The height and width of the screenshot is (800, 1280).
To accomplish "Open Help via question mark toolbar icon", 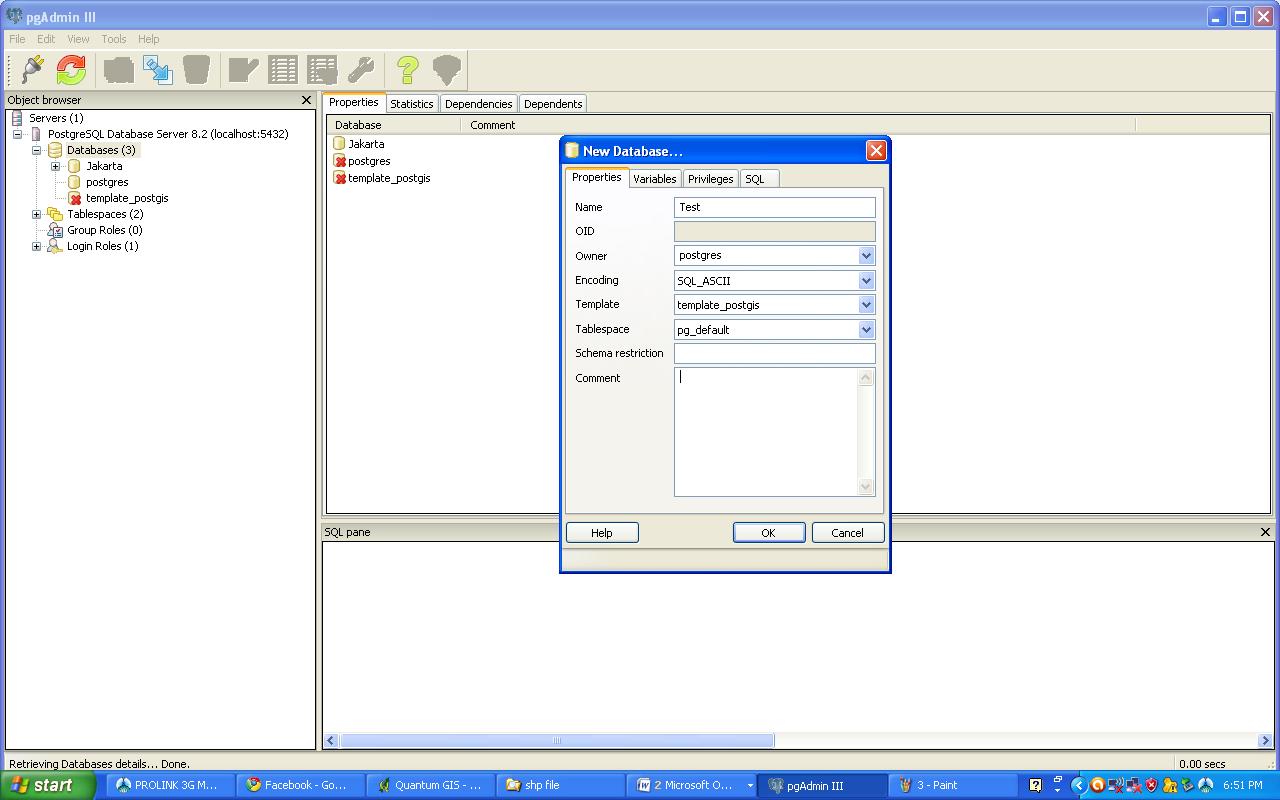I will pos(406,70).
